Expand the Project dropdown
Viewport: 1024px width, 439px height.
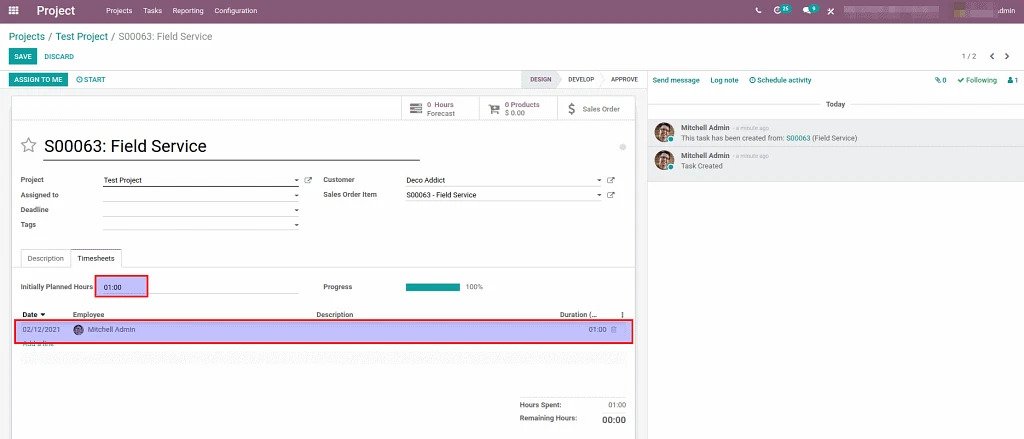click(296, 180)
